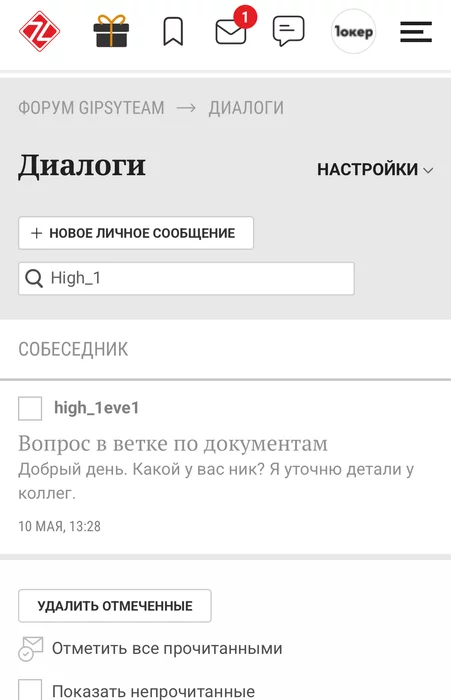Open the chat speech bubble icon
The height and width of the screenshot is (700, 451).
[x=288, y=31]
